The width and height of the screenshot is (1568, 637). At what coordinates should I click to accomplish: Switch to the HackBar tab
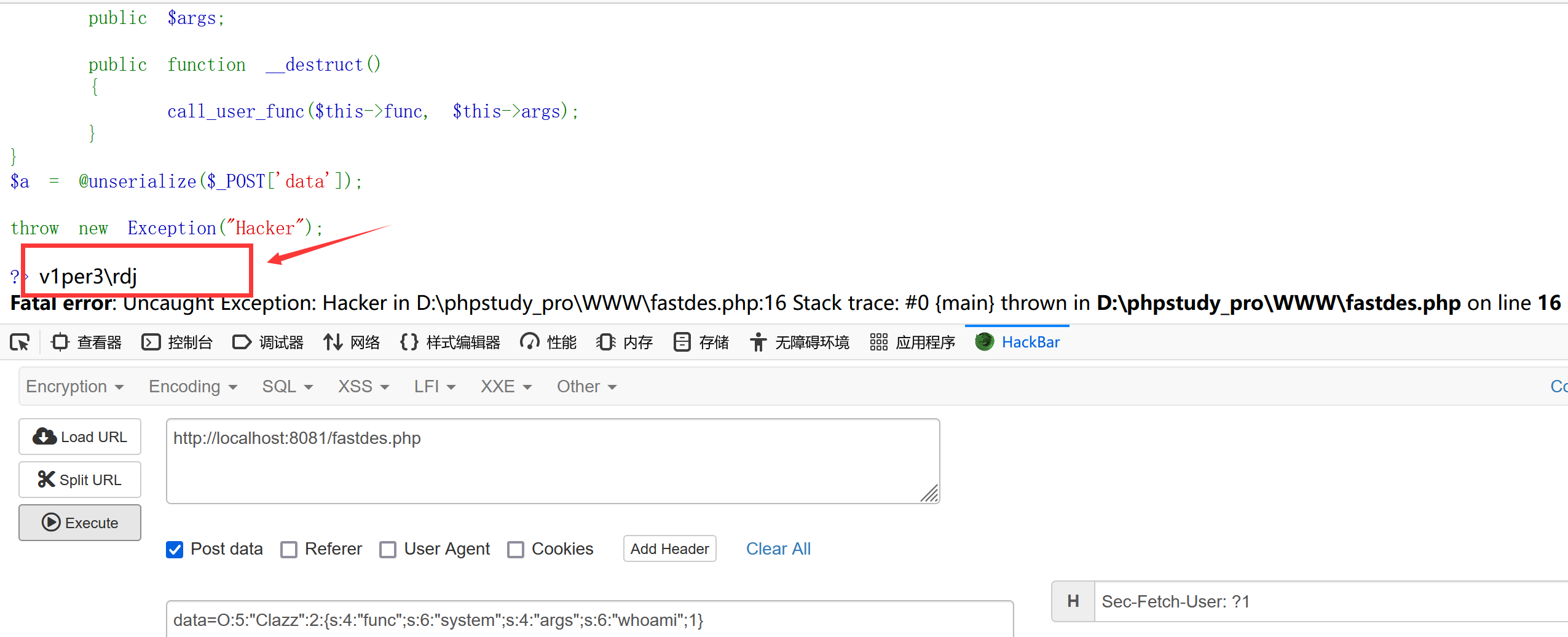[x=1017, y=342]
